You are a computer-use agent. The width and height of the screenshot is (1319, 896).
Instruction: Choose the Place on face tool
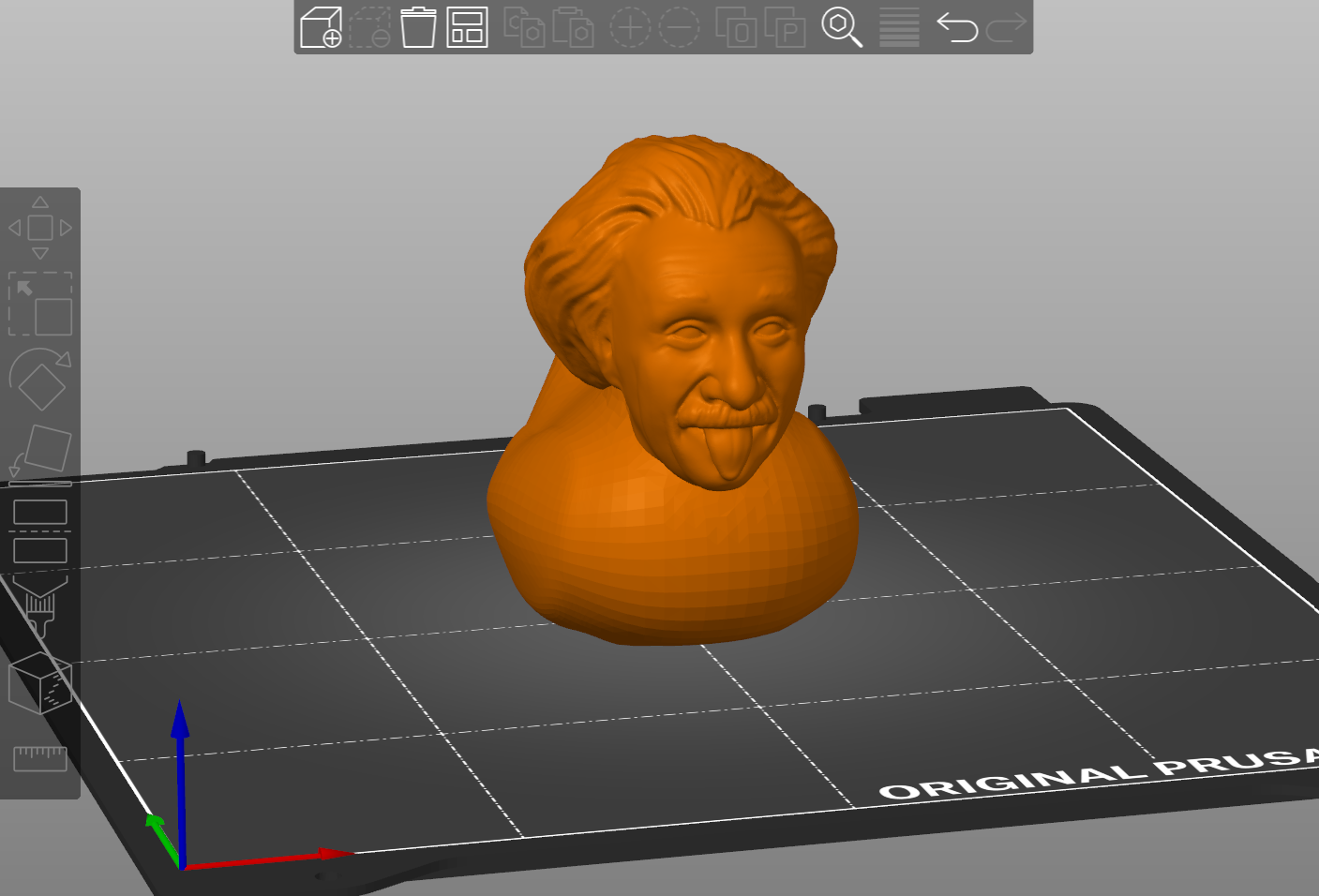[x=40, y=454]
